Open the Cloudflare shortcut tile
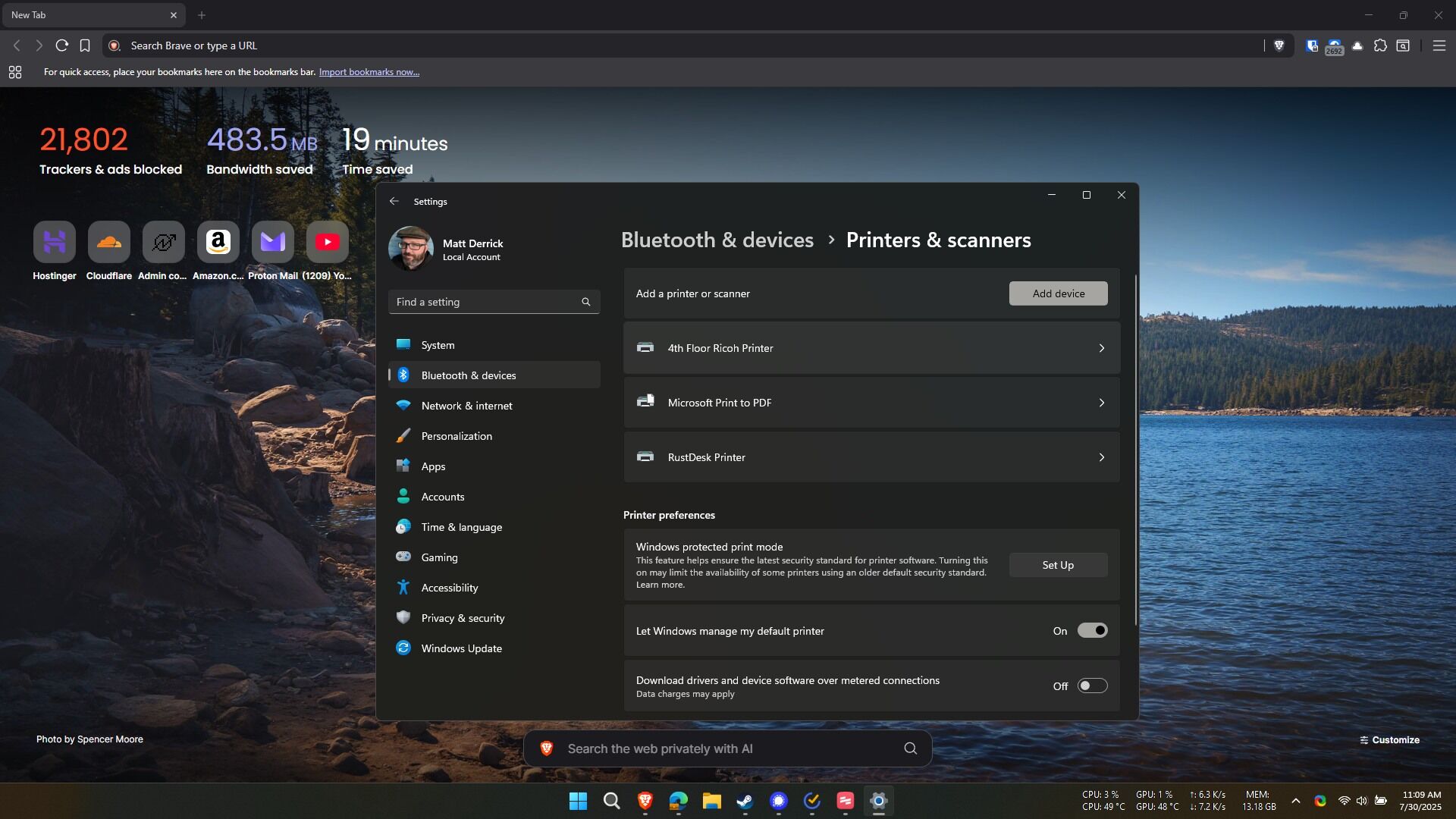The width and height of the screenshot is (1456, 819). (109, 243)
